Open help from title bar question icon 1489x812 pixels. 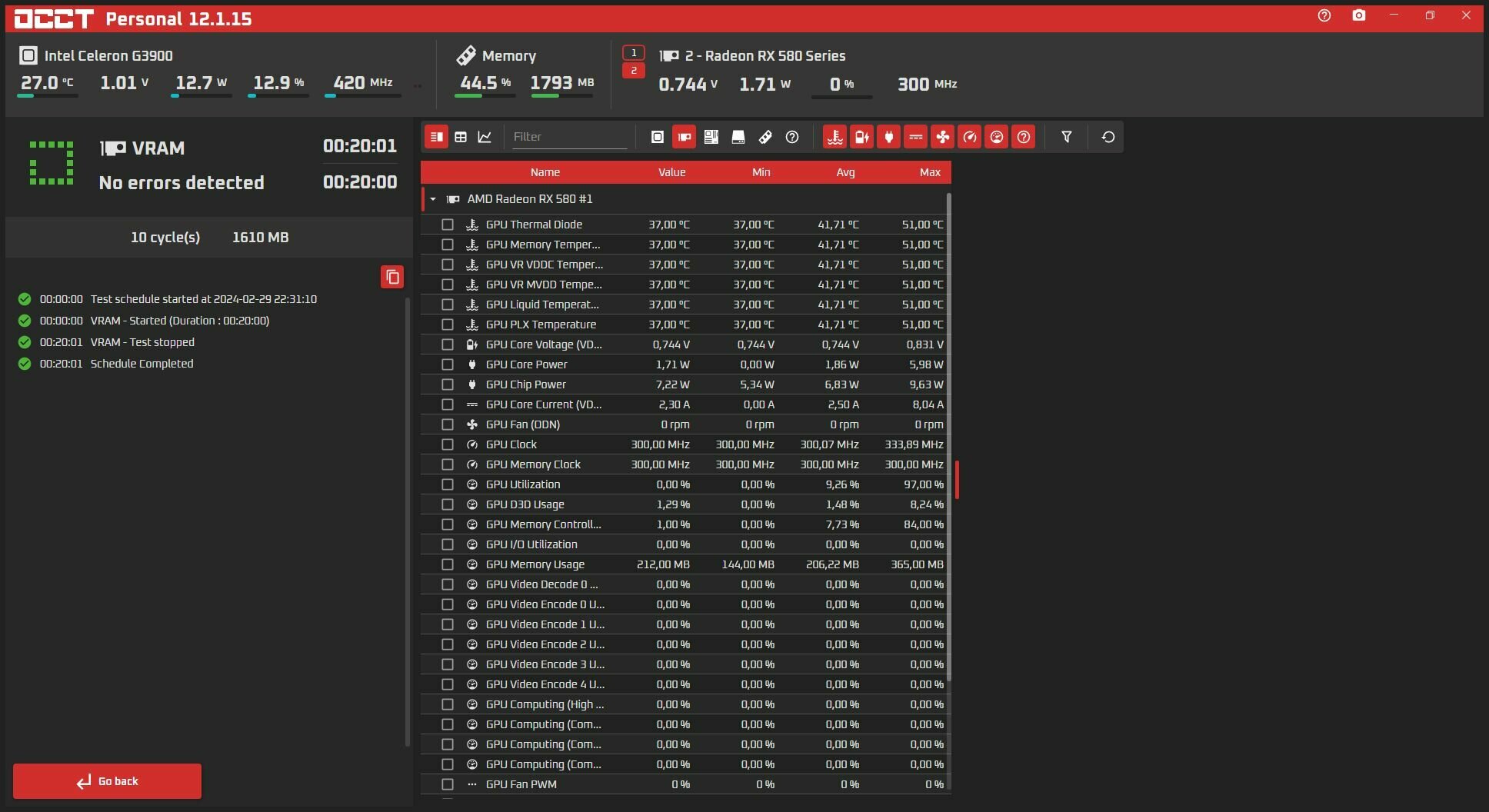(1324, 15)
